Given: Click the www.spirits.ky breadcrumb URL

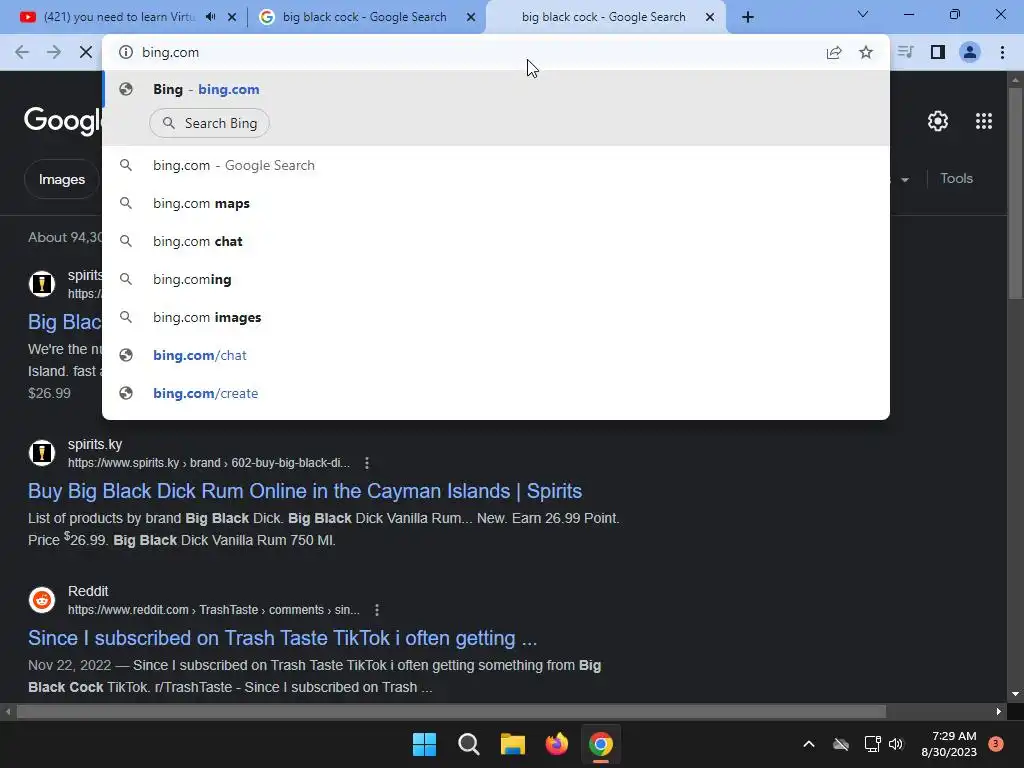Looking at the screenshot, I should coord(209,463).
